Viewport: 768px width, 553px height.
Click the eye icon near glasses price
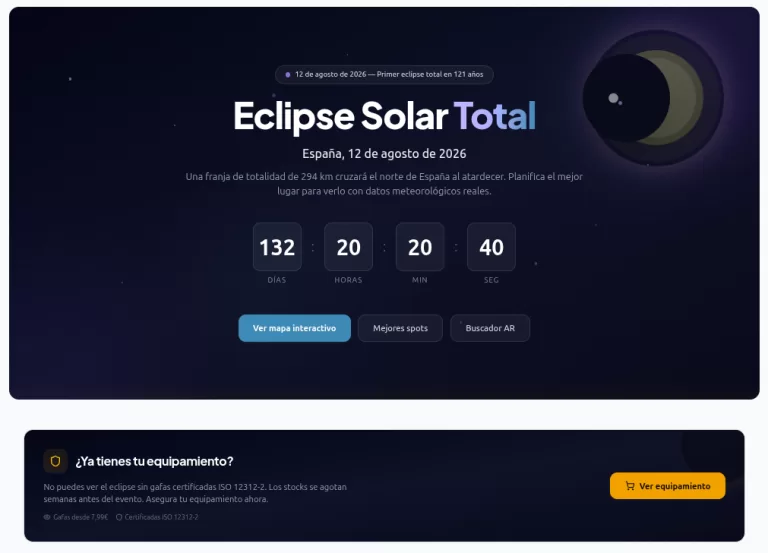47,517
